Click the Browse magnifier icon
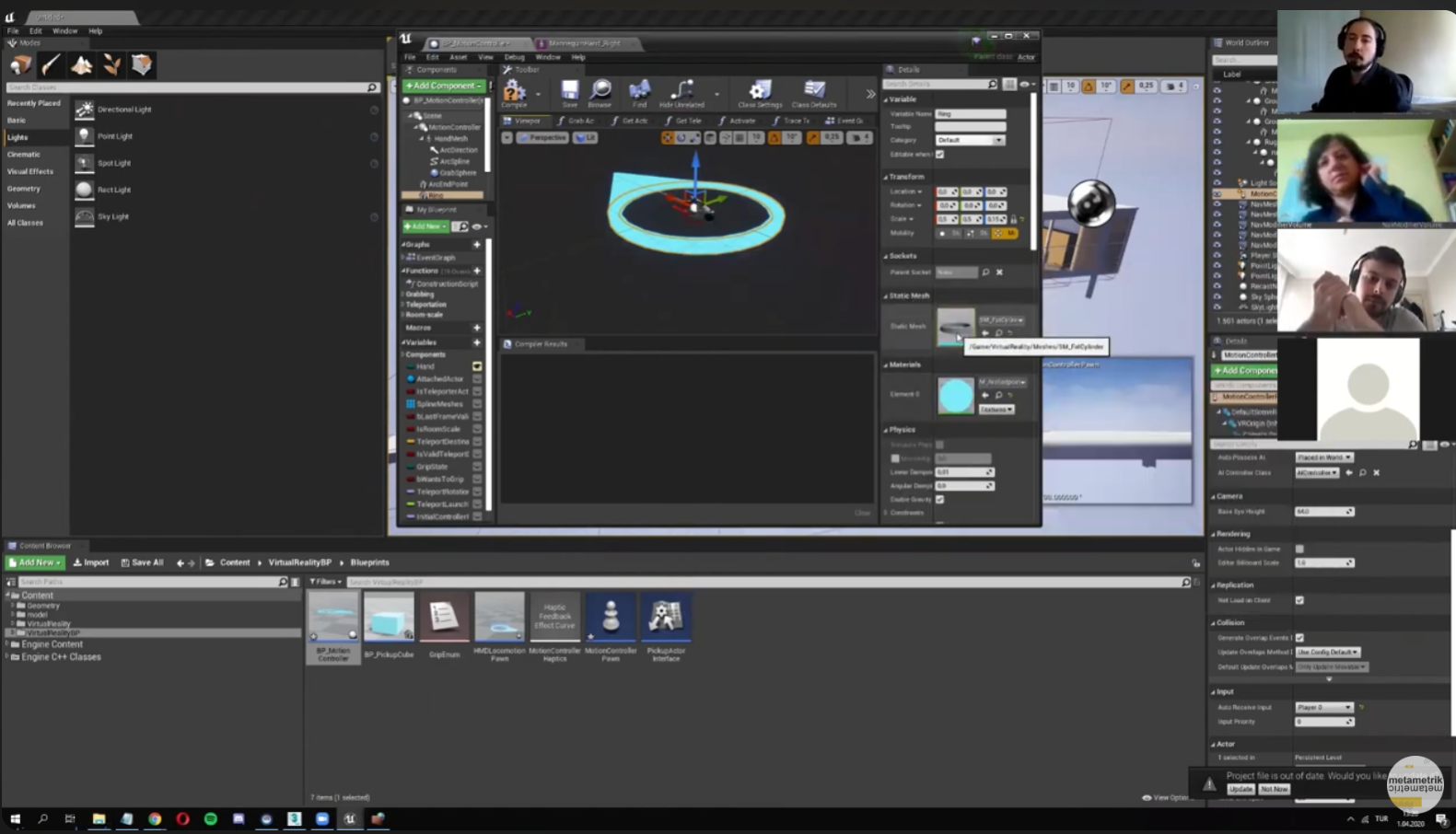The height and width of the screenshot is (834, 1456). tap(600, 89)
